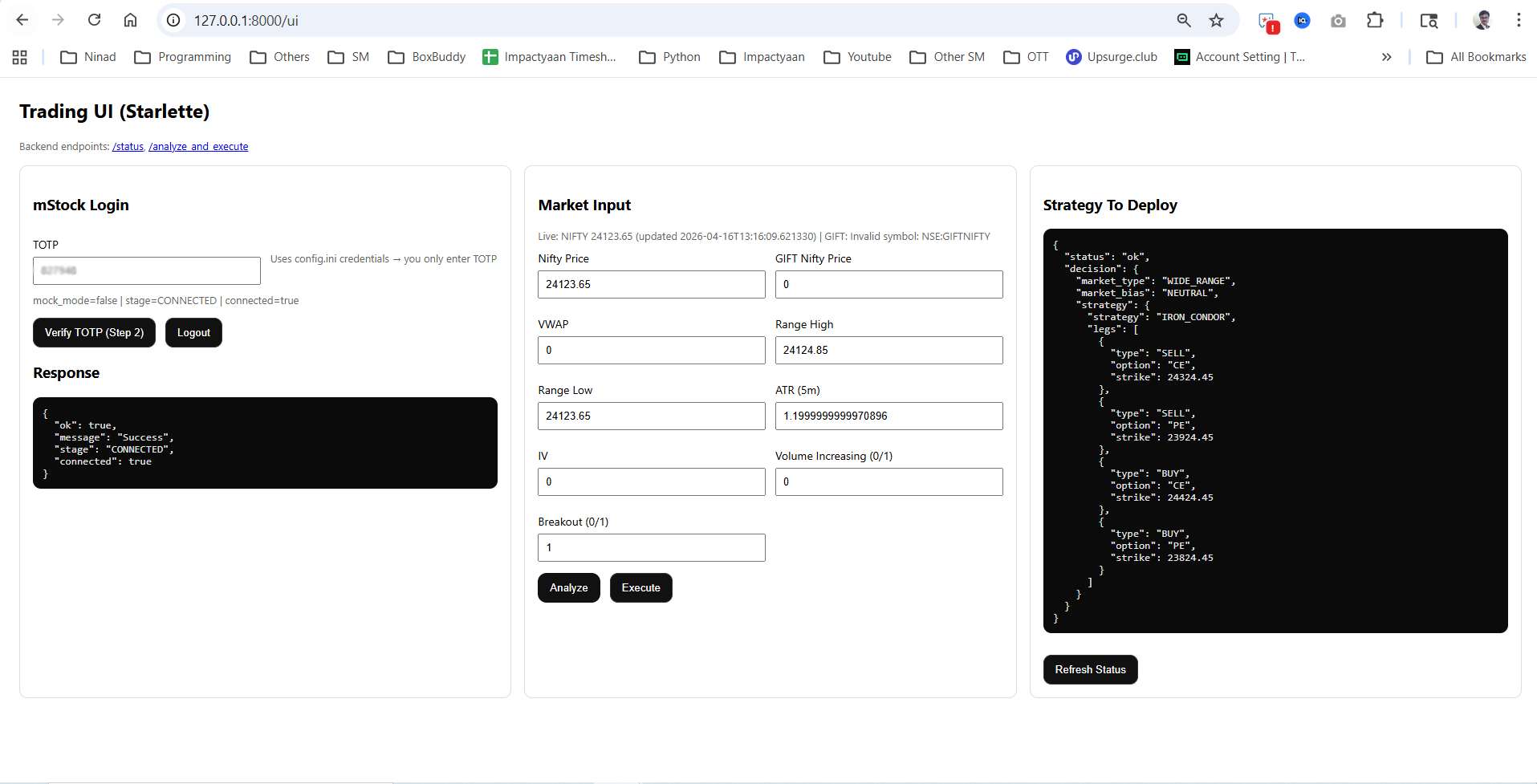Screen dimensions: 1537x784
Task: Reload the page with the refresh icon
Action: pos(94,20)
